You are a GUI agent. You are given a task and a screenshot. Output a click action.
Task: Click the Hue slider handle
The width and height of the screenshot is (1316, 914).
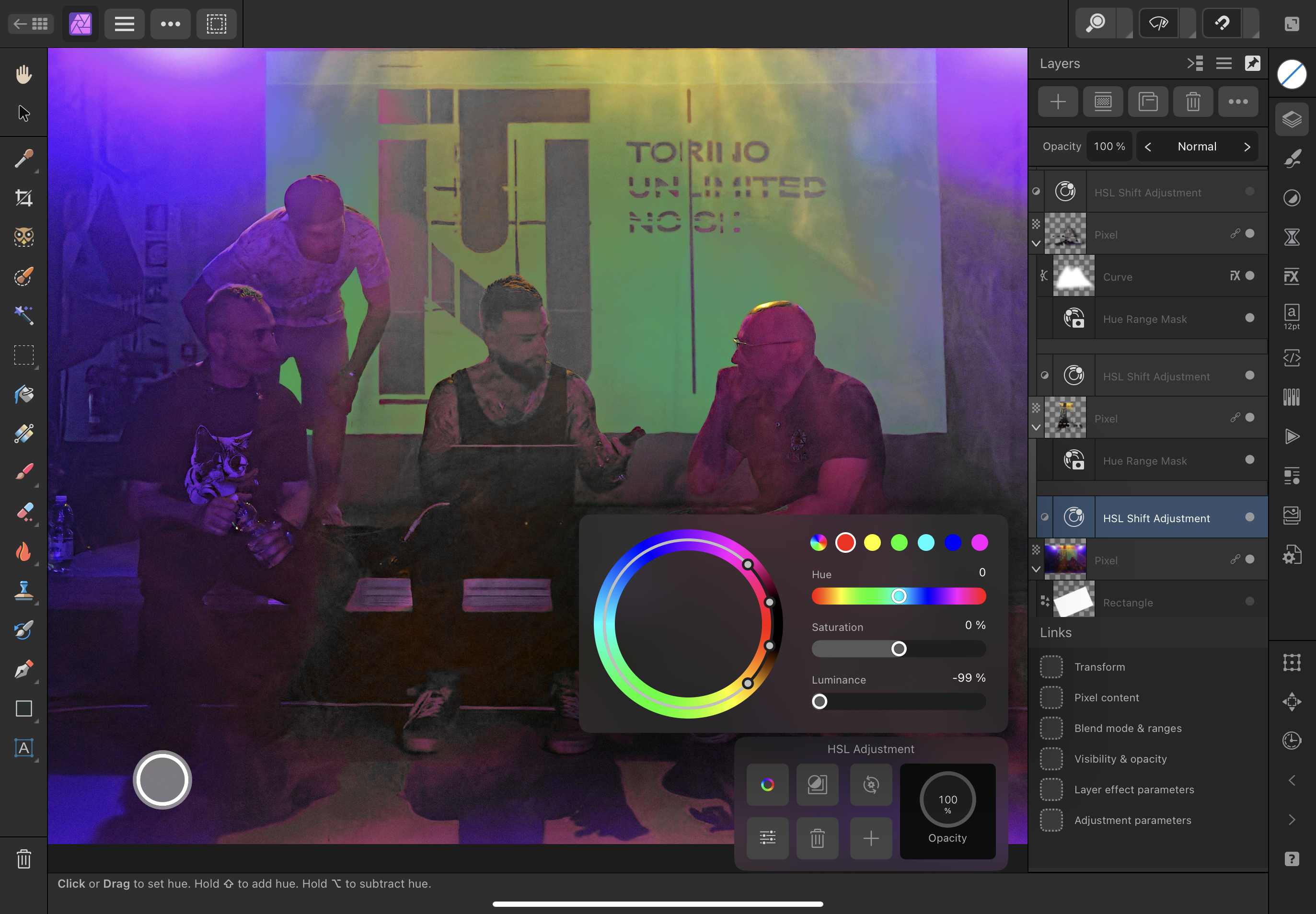[899, 596]
